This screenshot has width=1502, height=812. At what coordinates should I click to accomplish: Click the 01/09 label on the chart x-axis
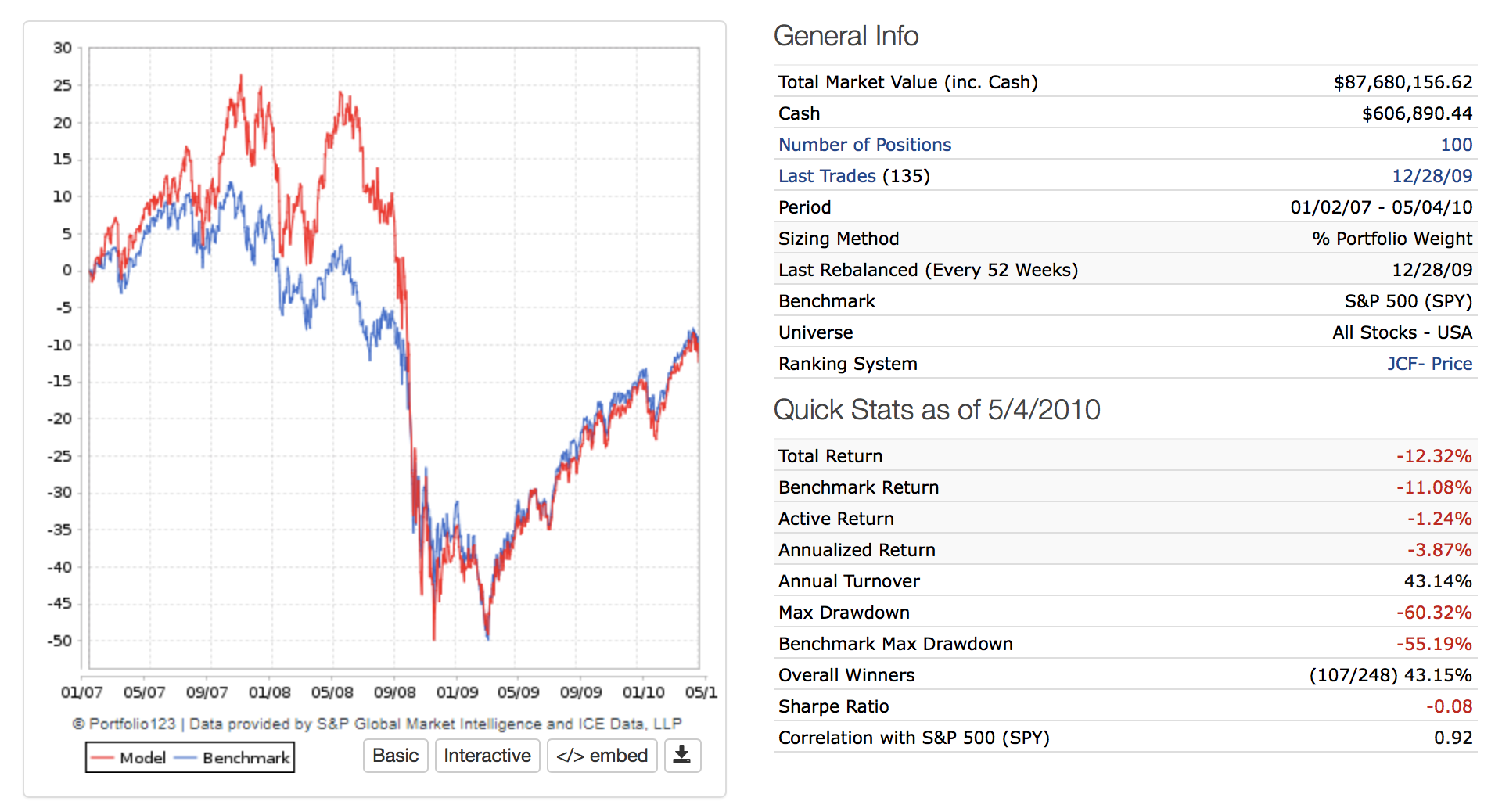[457, 692]
